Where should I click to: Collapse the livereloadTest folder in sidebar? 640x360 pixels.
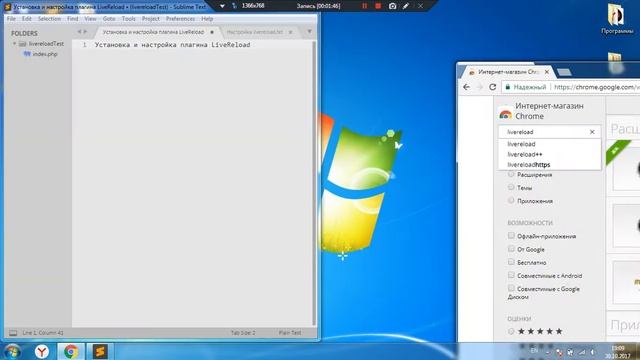(14, 43)
